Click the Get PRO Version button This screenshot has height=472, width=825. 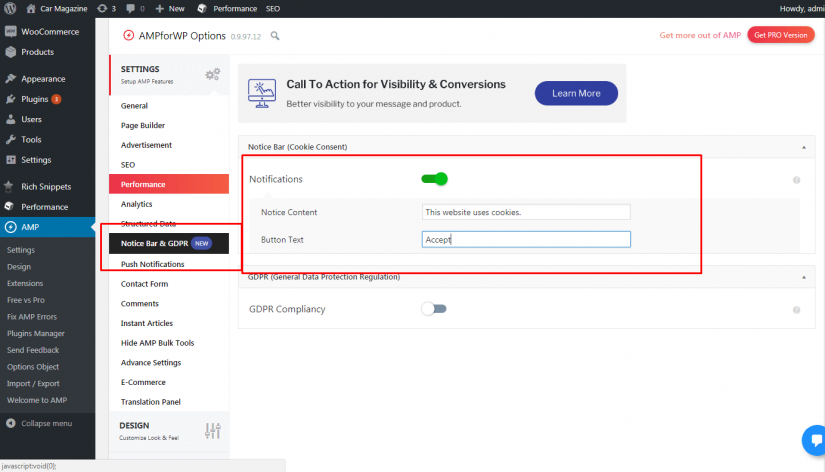[781, 35]
